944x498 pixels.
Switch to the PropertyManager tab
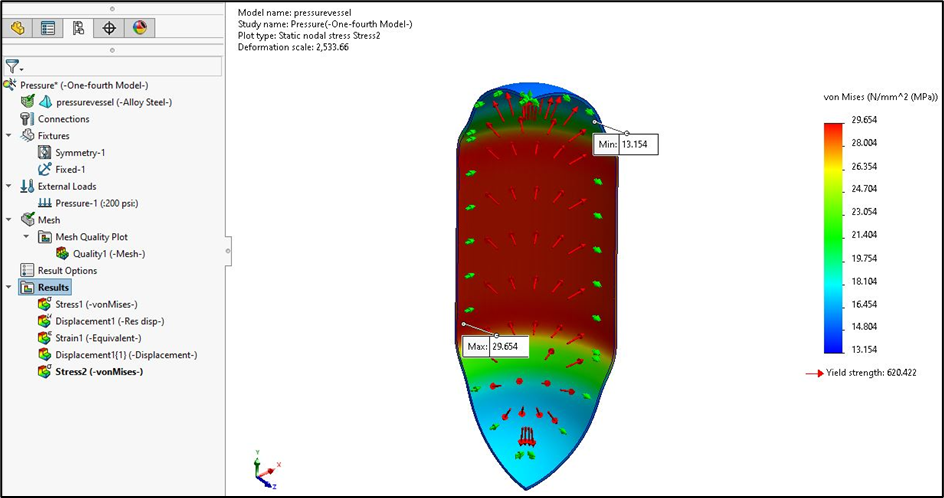pyautogui.click(x=48, y=28)
